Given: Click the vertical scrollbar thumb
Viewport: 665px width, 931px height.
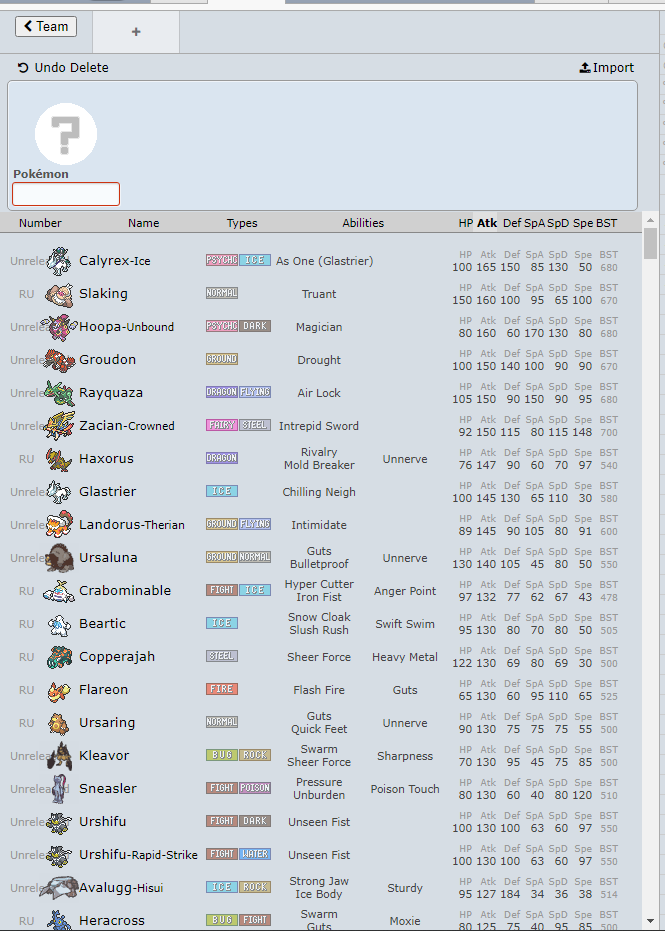Looking at the screenshot, I should (650, 243).
